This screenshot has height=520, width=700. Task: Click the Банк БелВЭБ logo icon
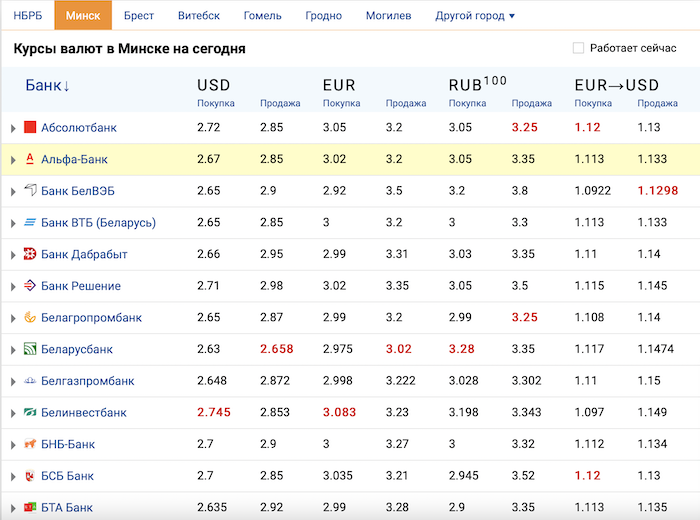click(30, 191)
